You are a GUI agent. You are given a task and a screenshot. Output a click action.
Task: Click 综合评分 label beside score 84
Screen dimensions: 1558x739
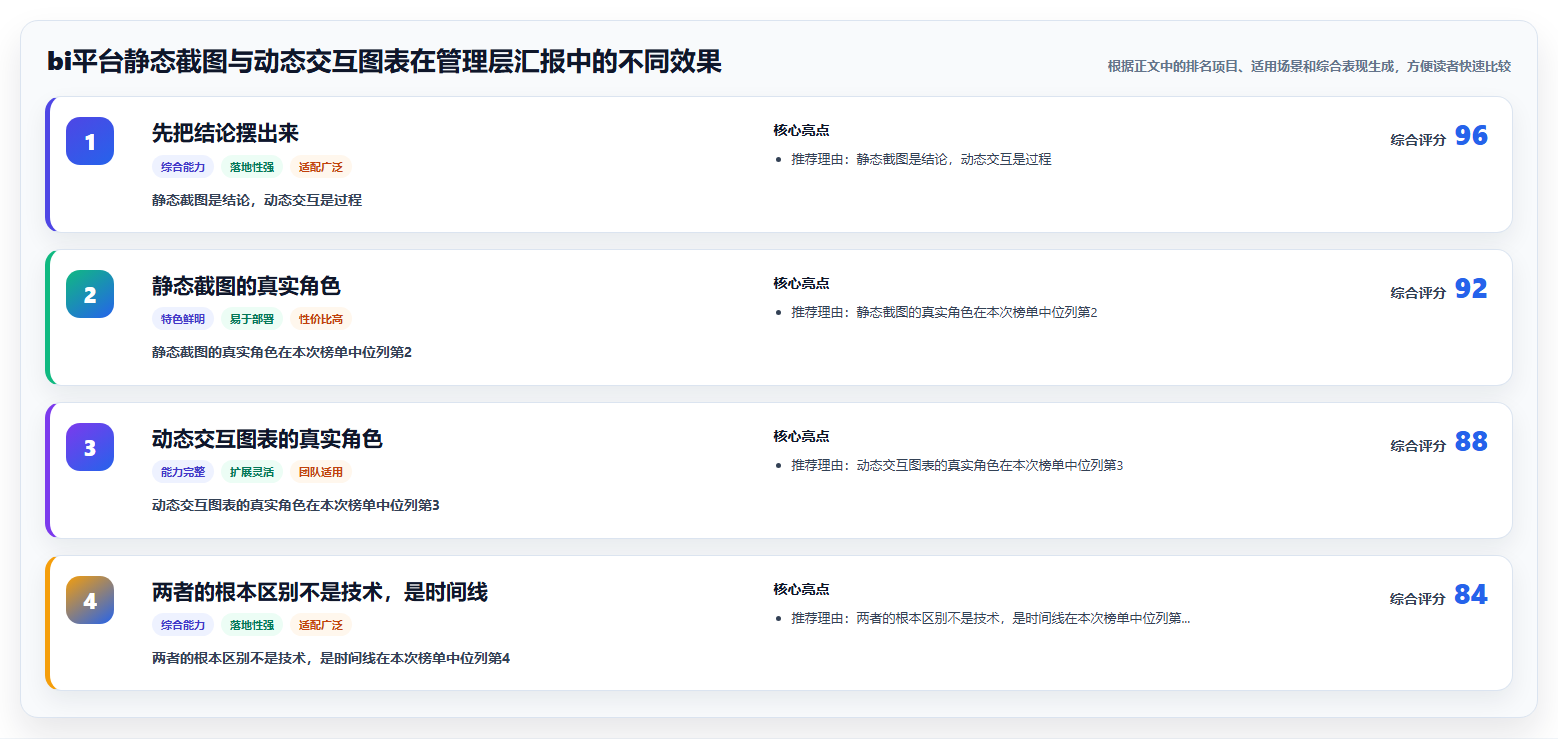[1418, 599]
